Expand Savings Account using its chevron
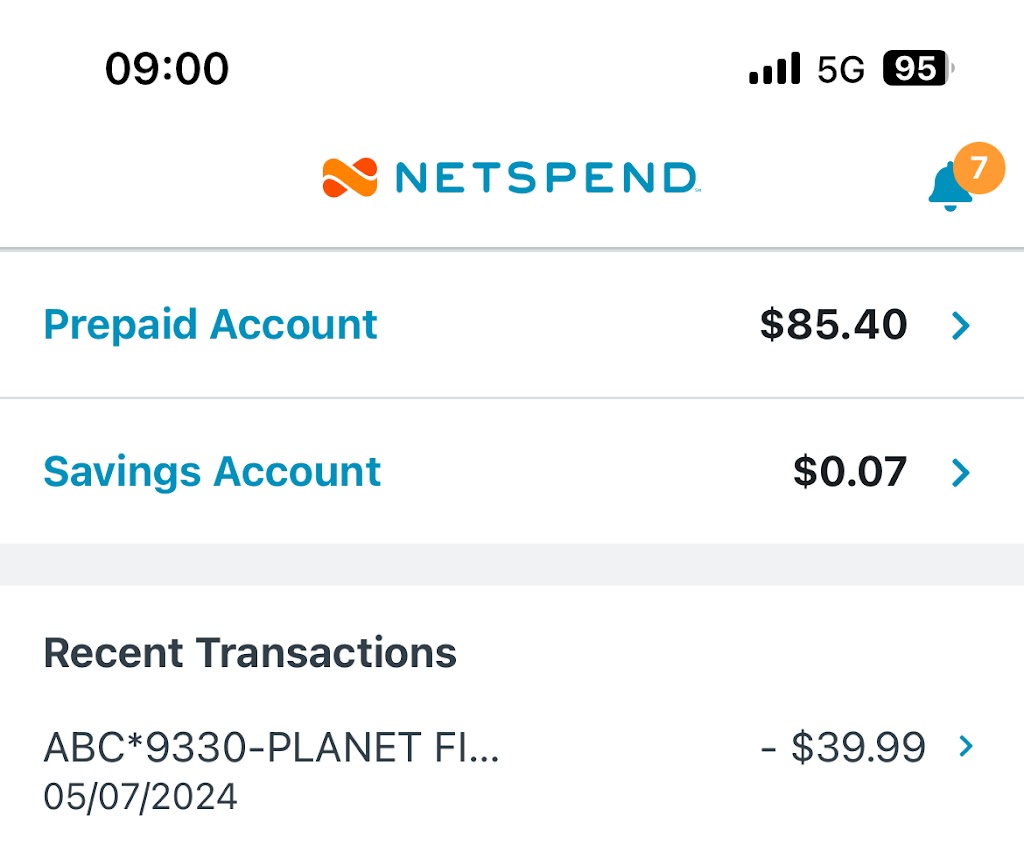The width and height of the screenshot is (1024, 858). [961, 472]
